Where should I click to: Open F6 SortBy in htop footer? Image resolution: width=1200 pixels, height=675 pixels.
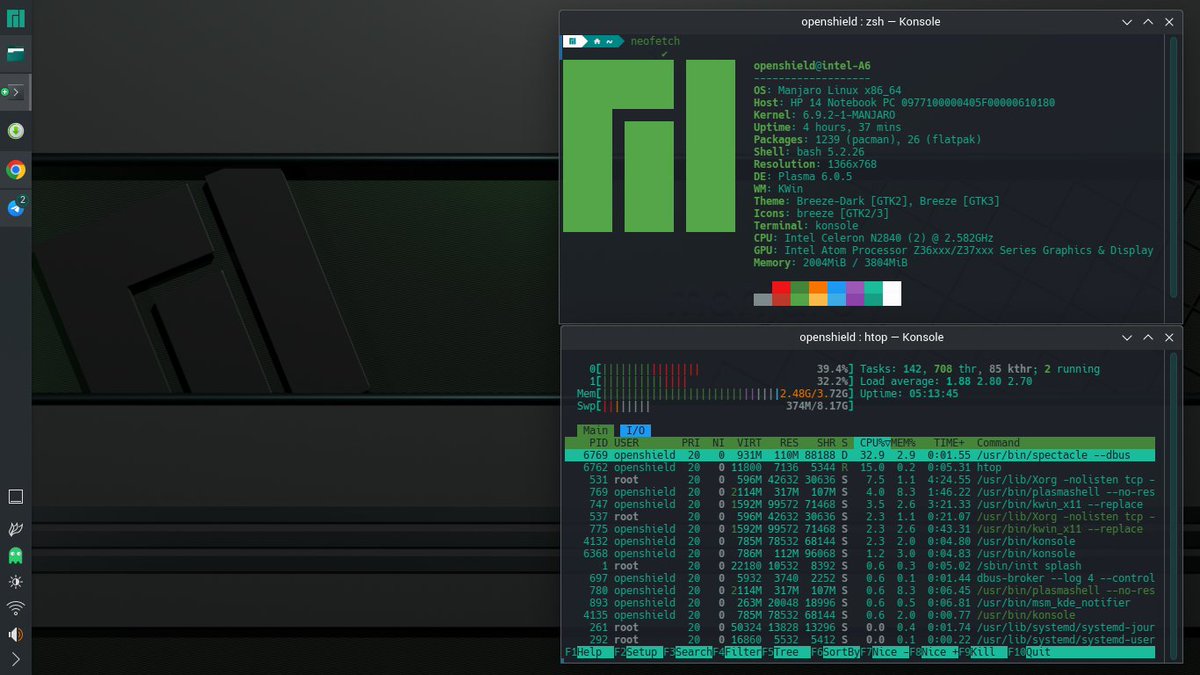click(x=835, y=652)
